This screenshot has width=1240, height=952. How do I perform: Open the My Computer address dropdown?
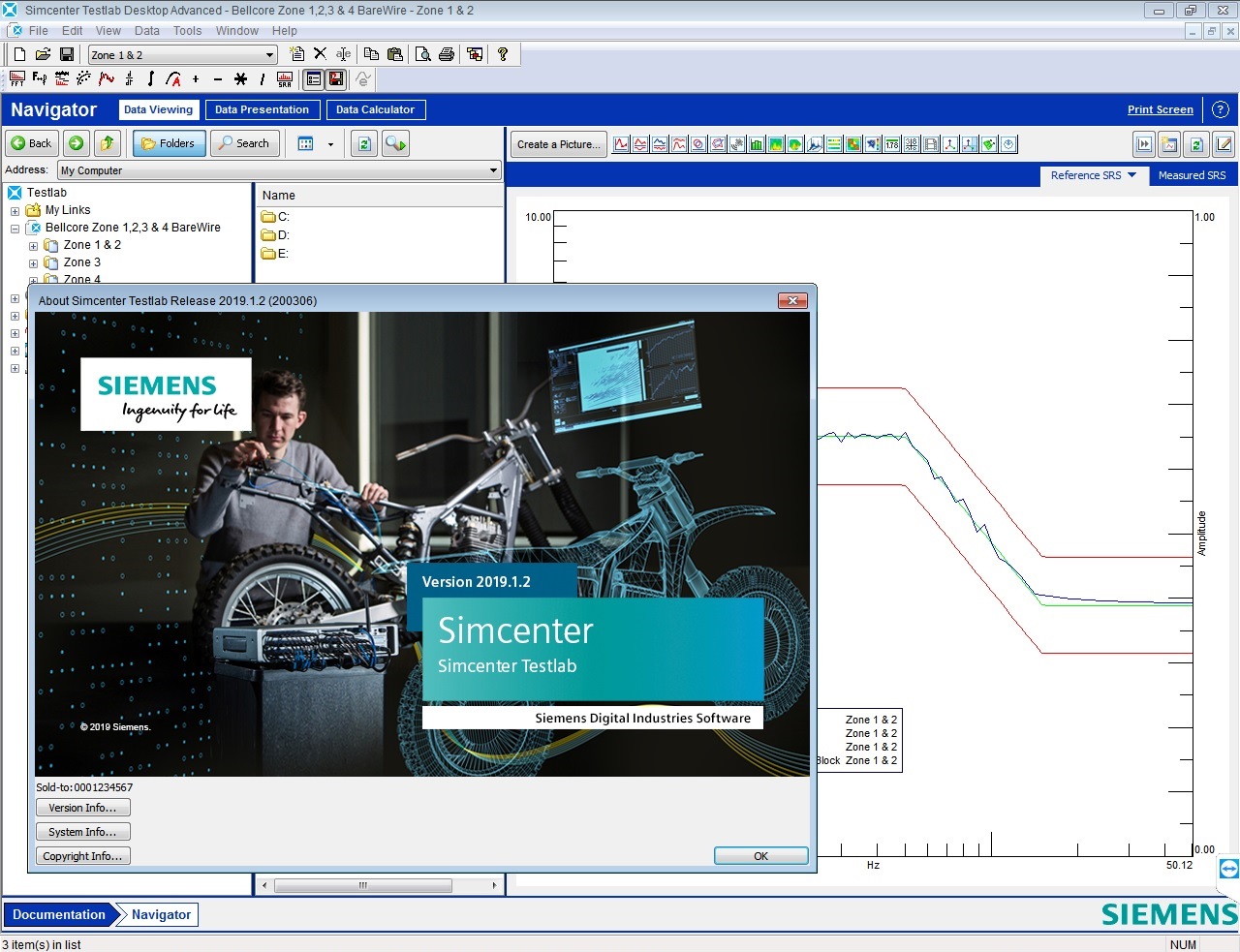[x=493, y=170]
